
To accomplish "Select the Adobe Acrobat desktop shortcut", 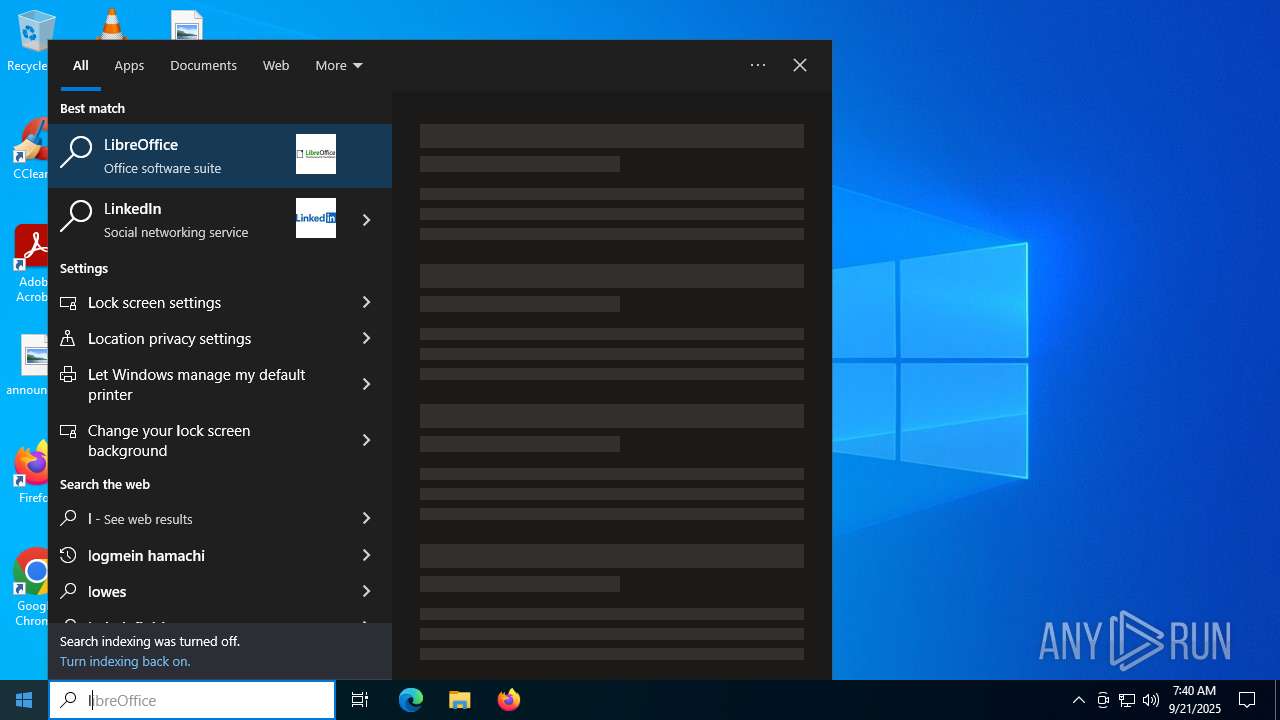I will [30, 264].
